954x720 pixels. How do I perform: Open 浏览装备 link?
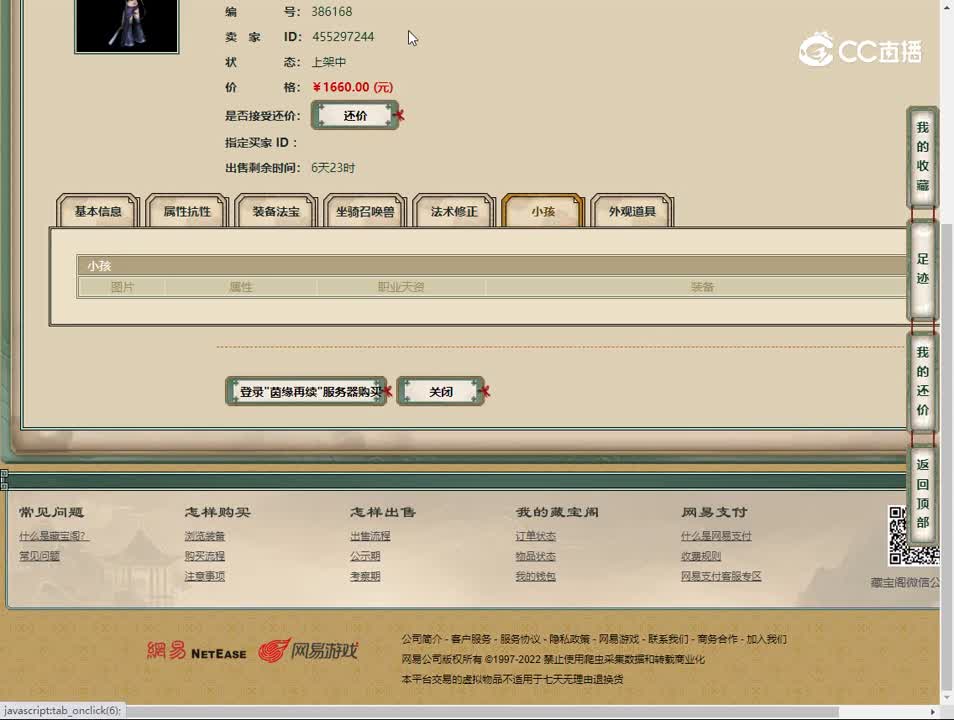(205, 536)
